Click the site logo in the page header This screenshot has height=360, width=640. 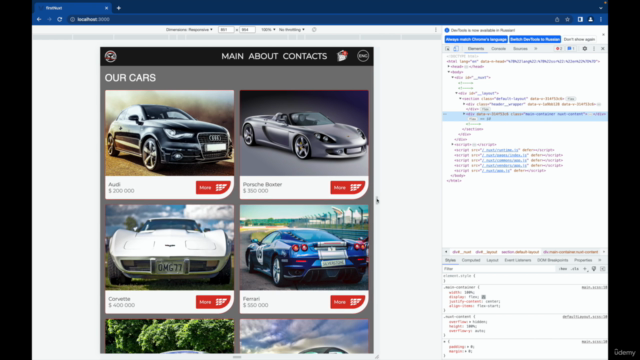(x=111, y=56)
